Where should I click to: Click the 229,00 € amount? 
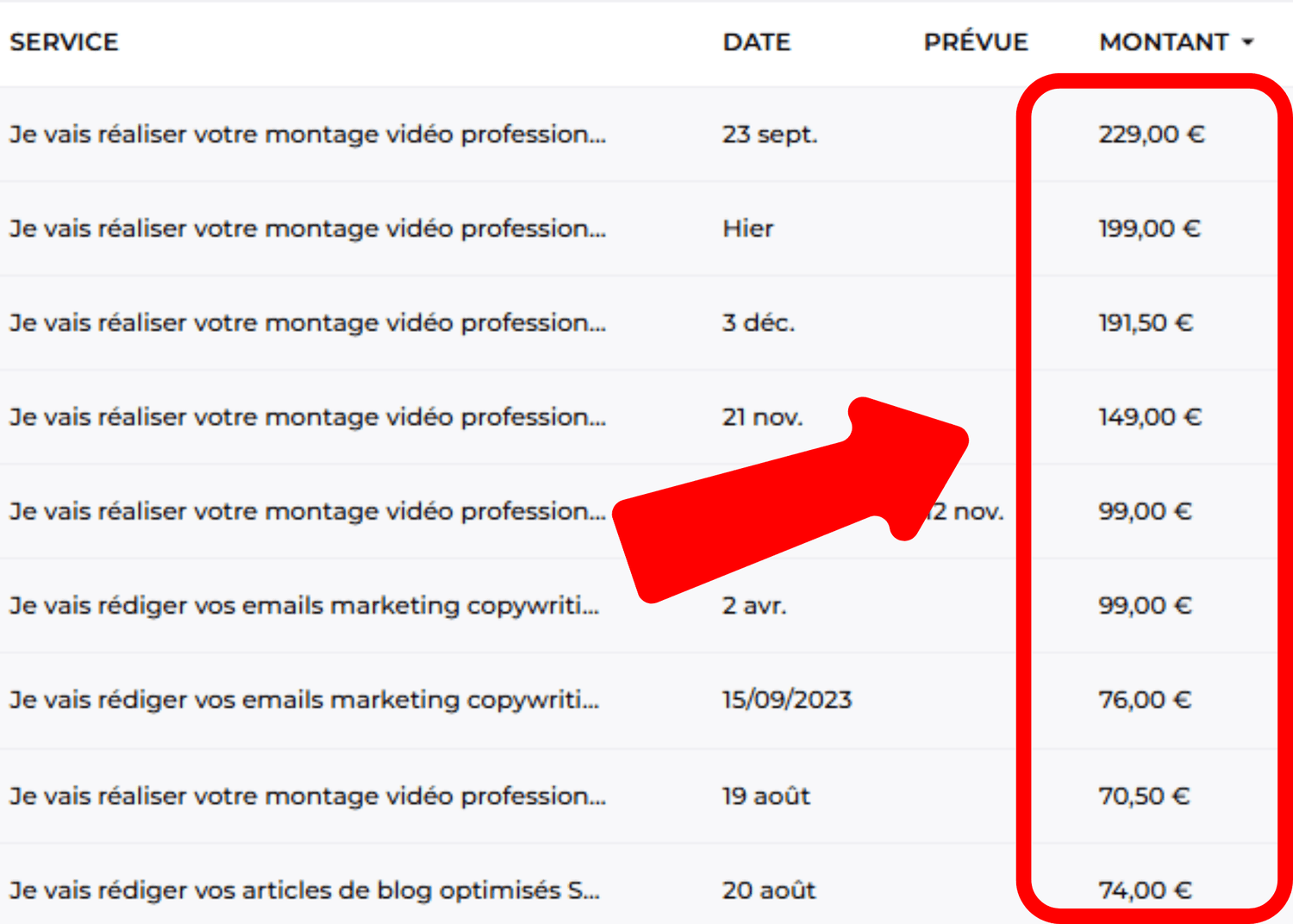1152,134
